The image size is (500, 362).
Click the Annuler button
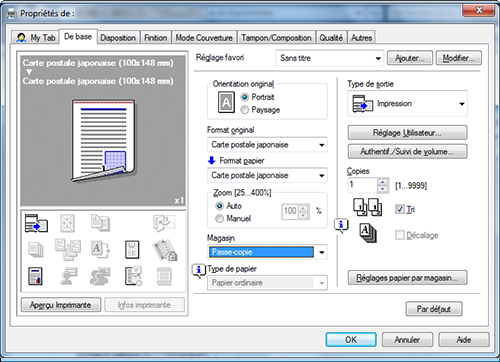[x=407, y=340]
